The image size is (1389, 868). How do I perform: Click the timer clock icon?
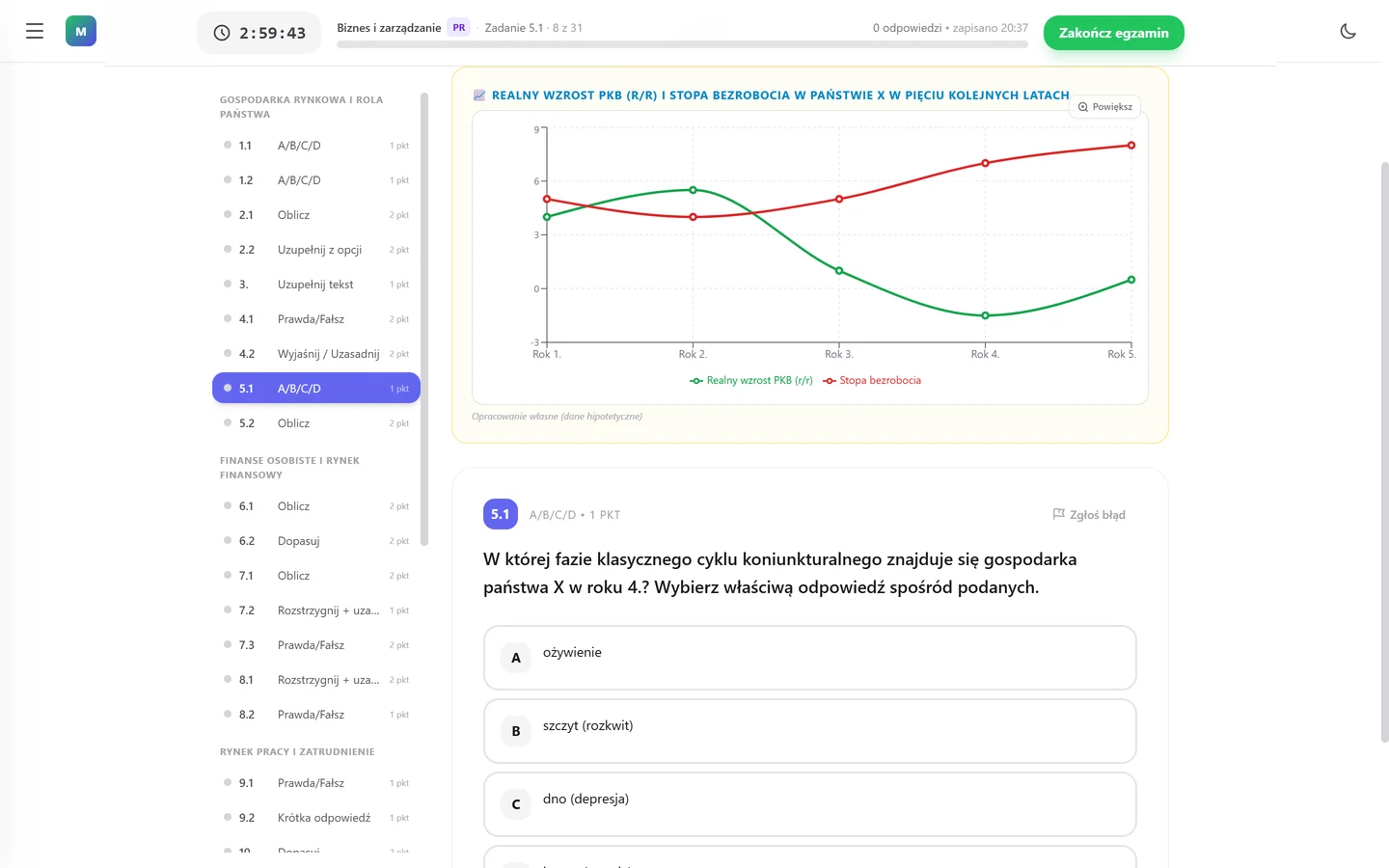222,33
